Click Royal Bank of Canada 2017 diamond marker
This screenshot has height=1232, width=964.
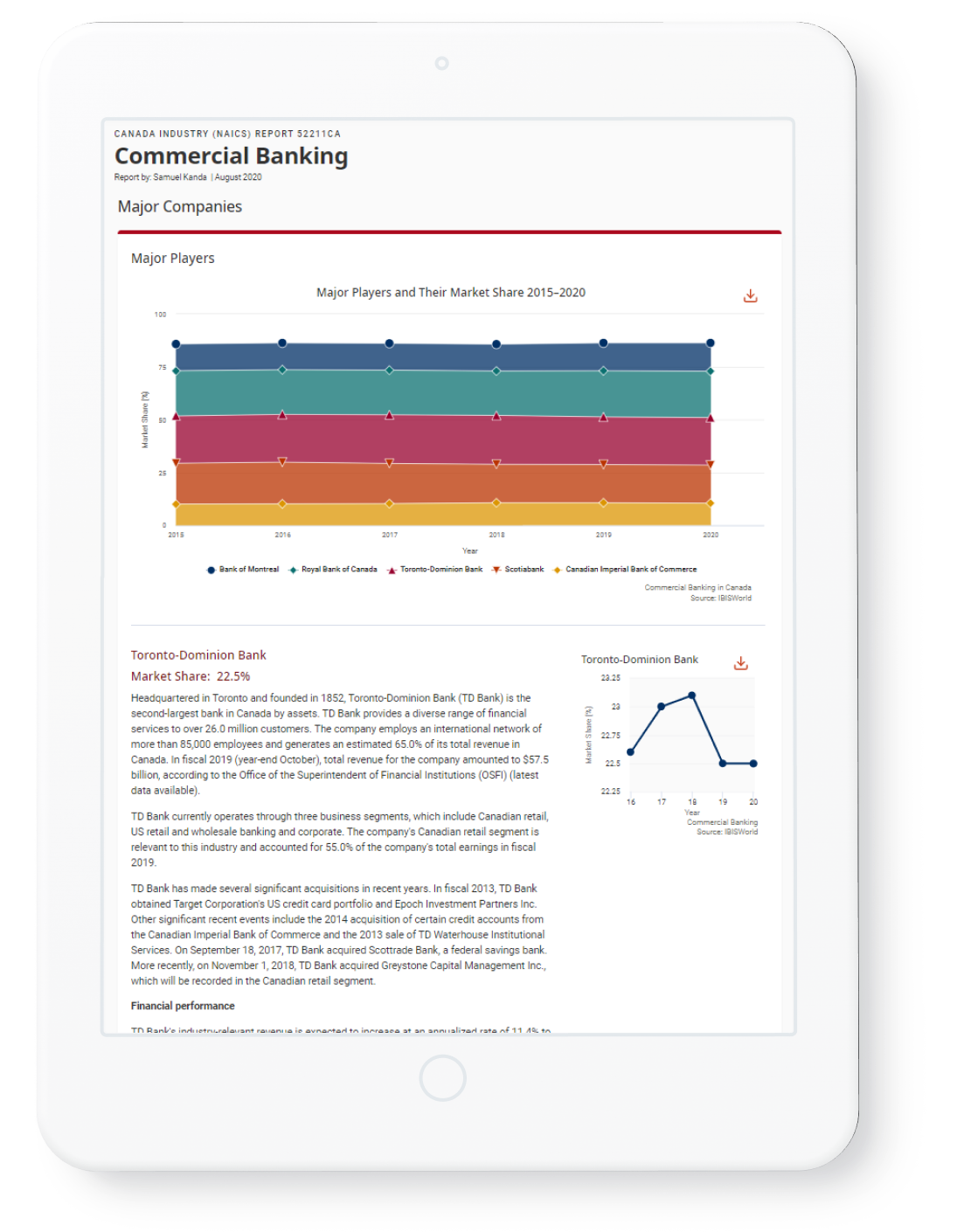390,370
